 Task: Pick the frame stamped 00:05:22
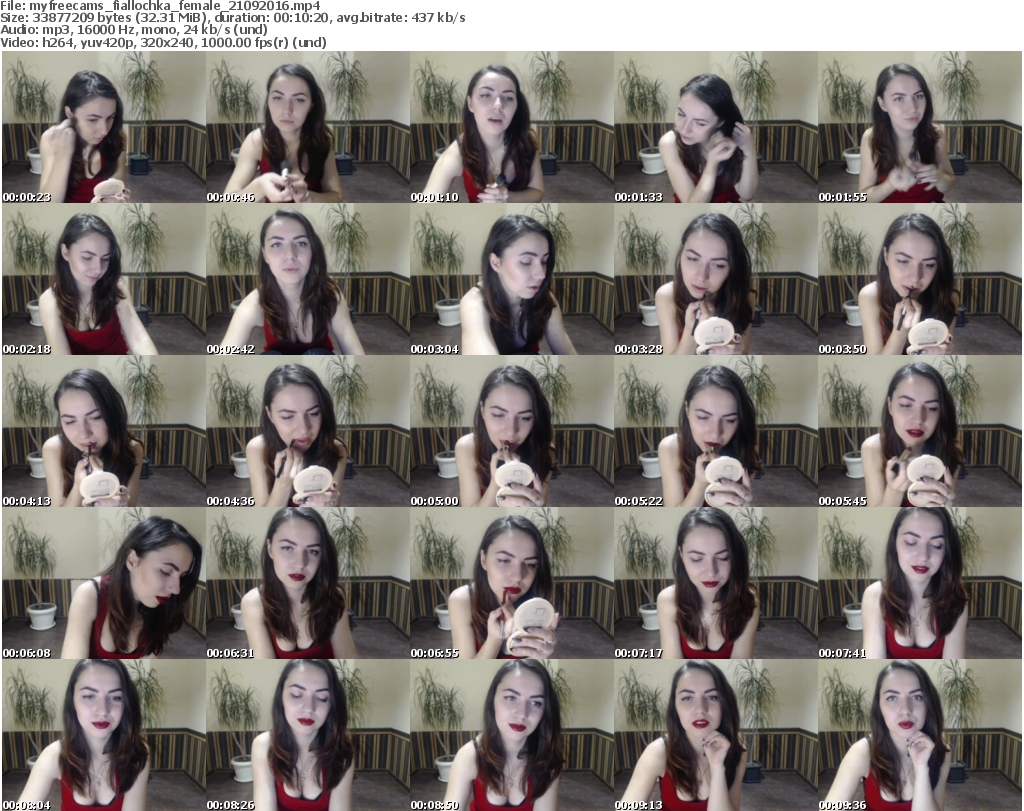tap(716, 432)
